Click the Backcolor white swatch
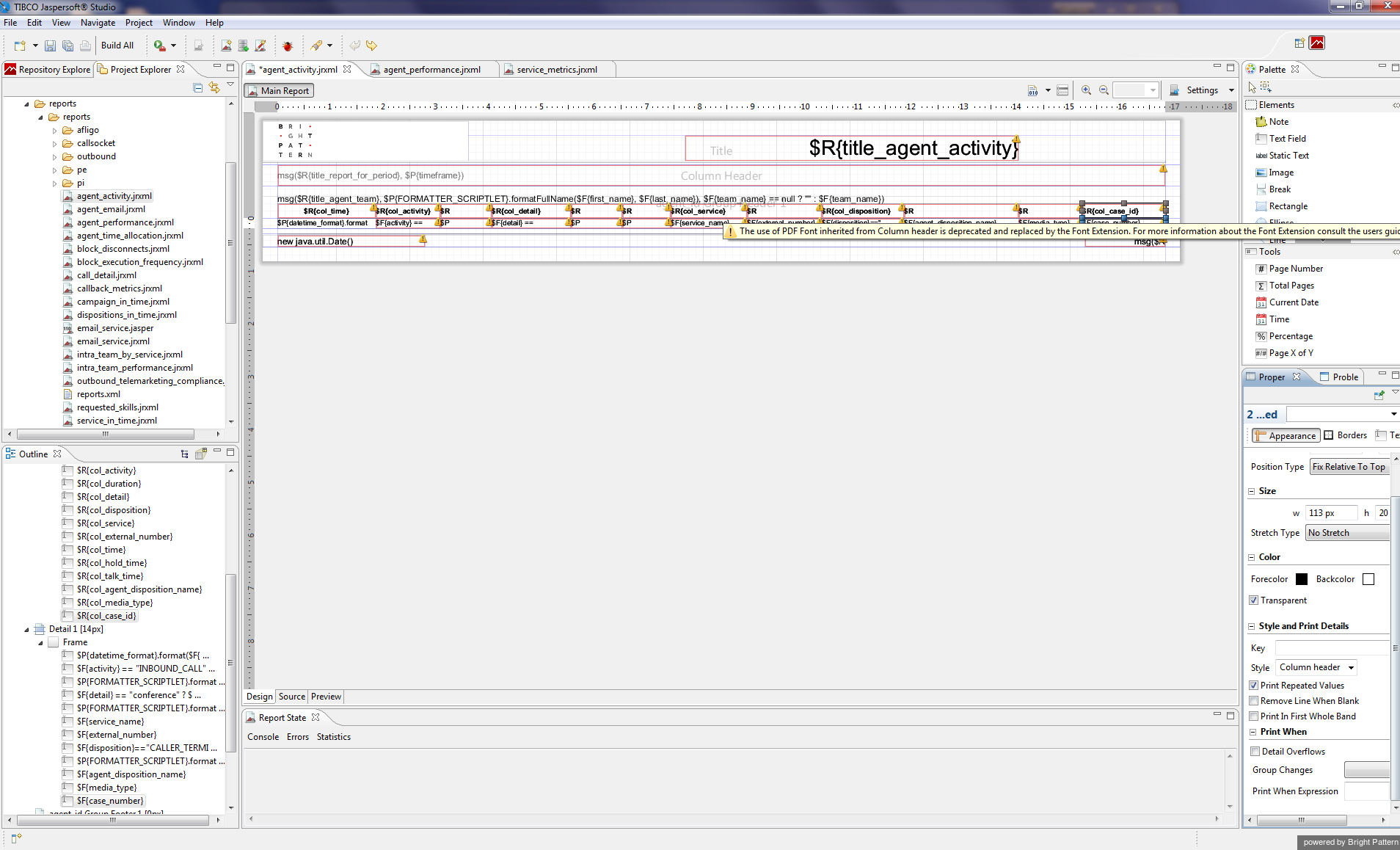Screen dimensions: 1400x850 1368,579
